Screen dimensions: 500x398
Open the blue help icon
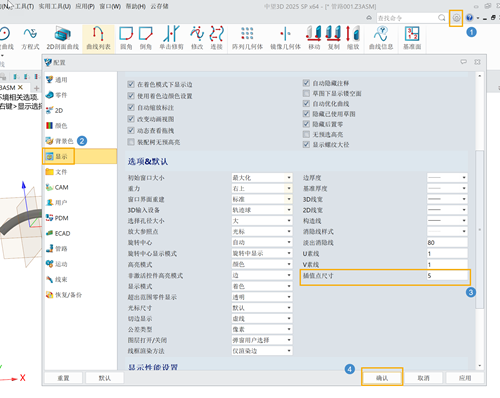tap(470, 18)
